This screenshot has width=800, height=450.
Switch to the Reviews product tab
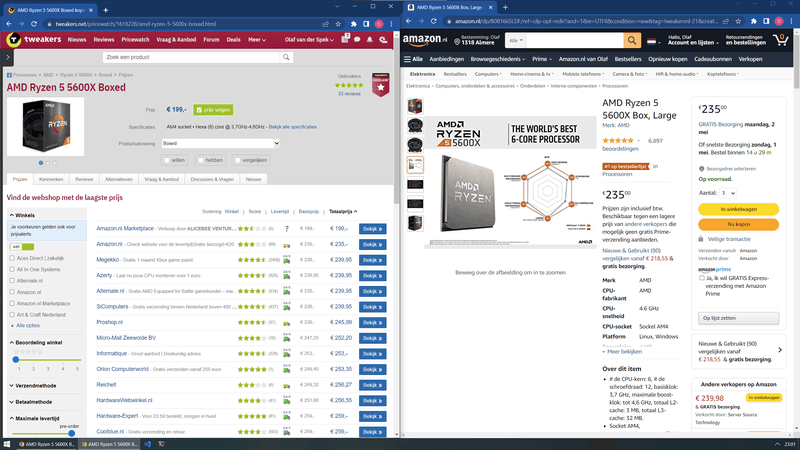[84, 179]
